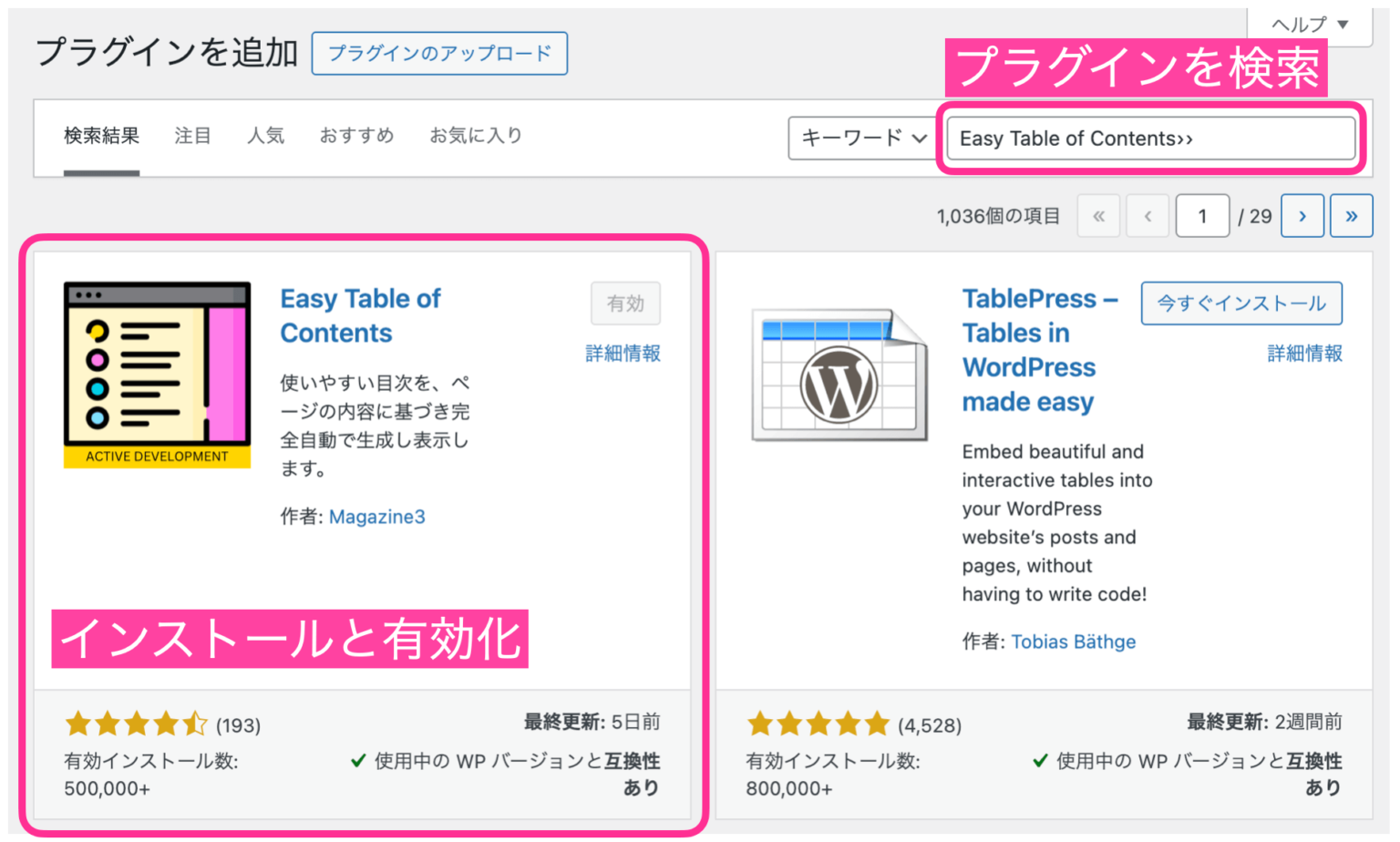Go to next page with arrow icon
The image size is (1400, 842).
pos(1302,216)
